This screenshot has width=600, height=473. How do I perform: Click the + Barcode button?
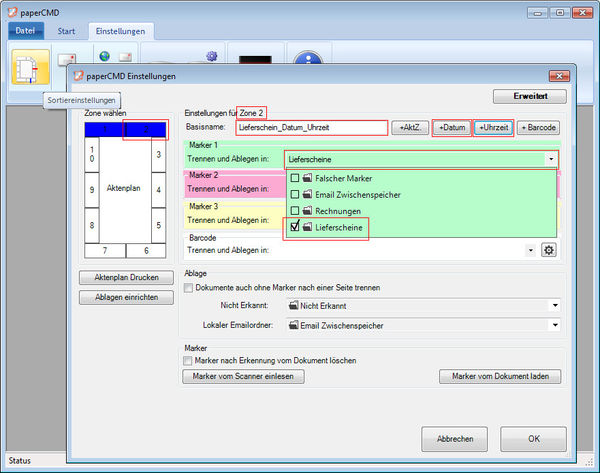click(x=538, y=127)
